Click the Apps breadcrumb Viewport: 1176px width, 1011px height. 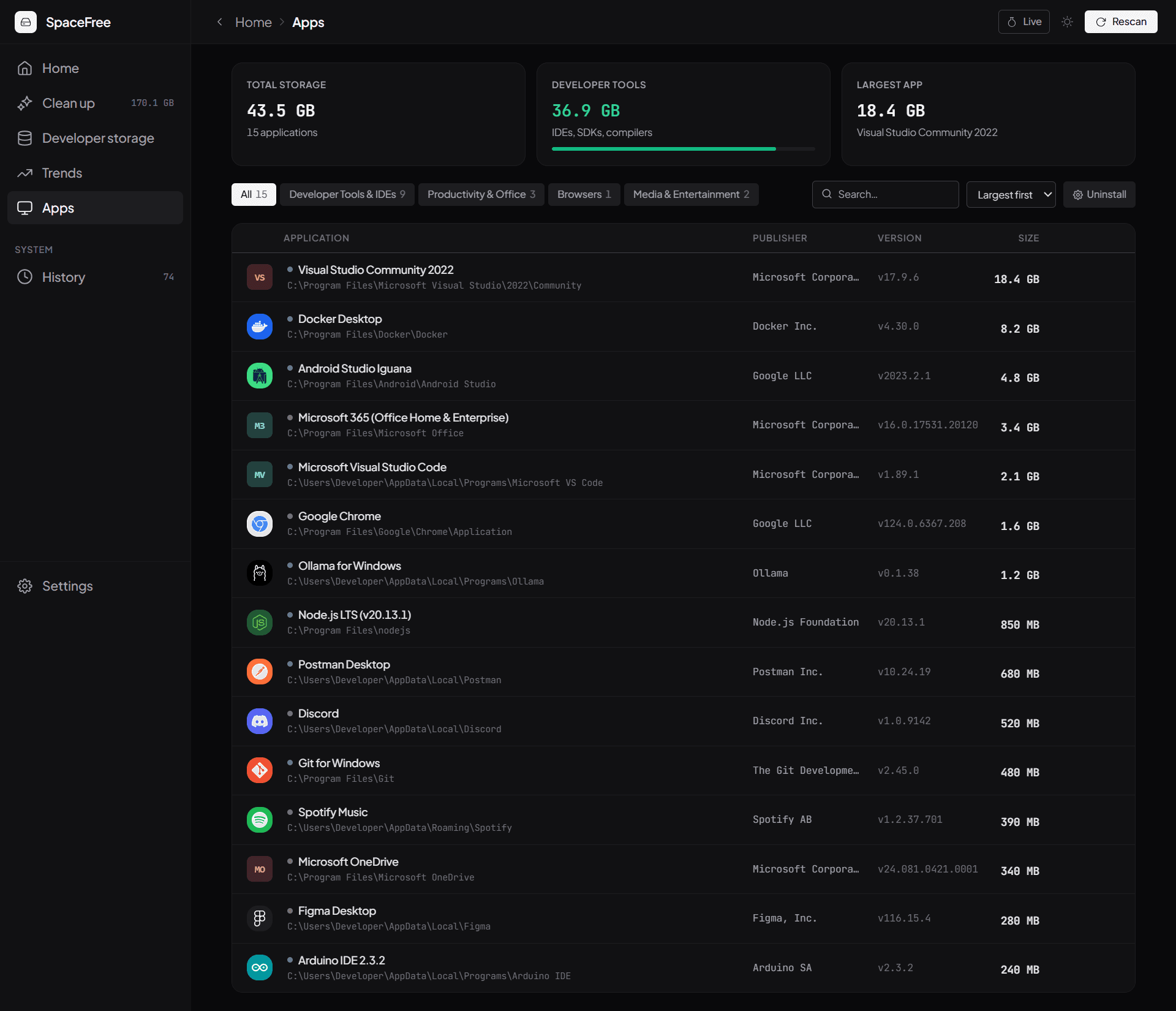[308, 22]
